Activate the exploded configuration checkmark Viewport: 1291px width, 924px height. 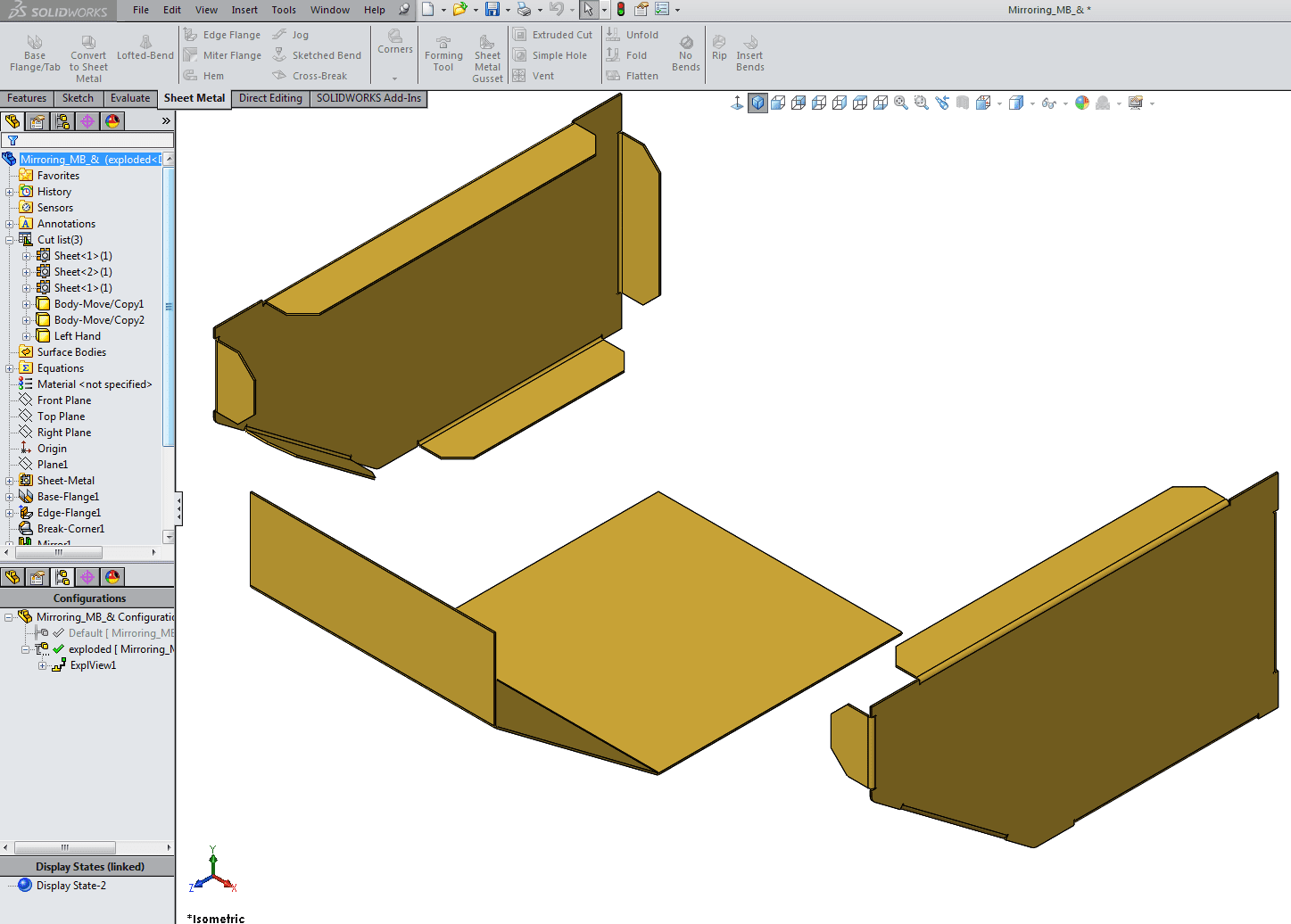point(59,649)
